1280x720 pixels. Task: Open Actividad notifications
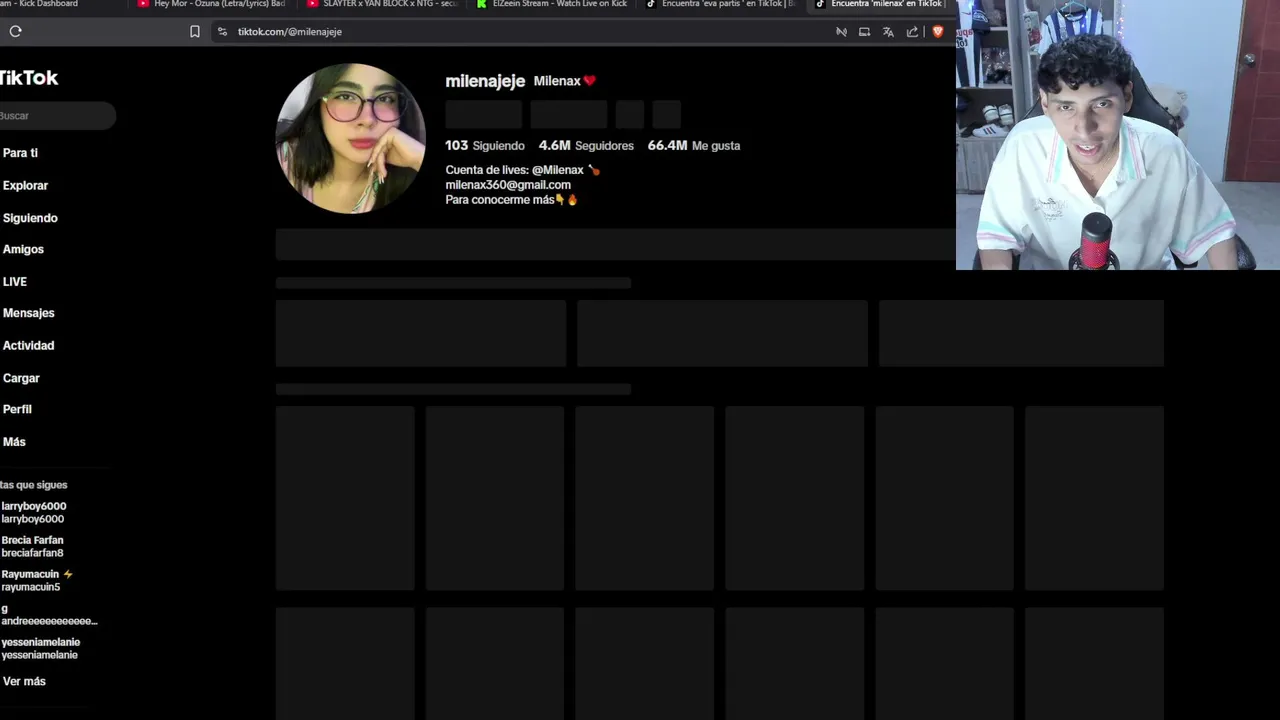pyautogui.click(x=28, y=345)
